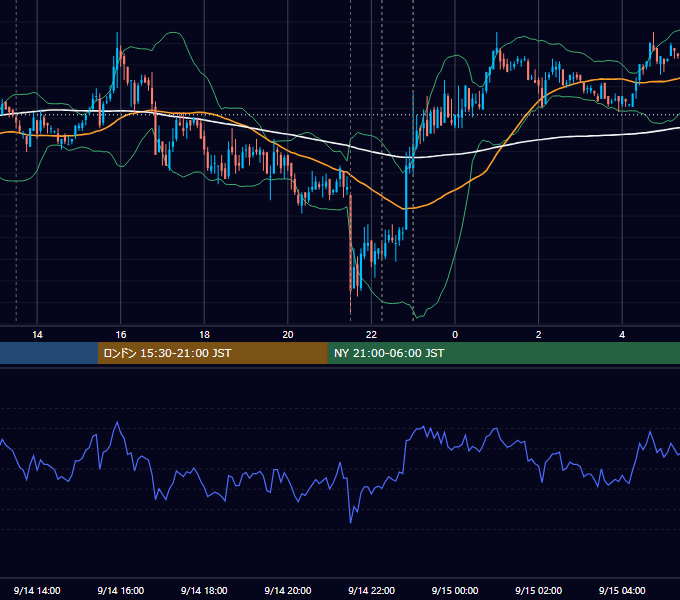680x600 pixels.
Task: Click the hour label 0 on the price chart axis
Action: click(x=455, y=335)
